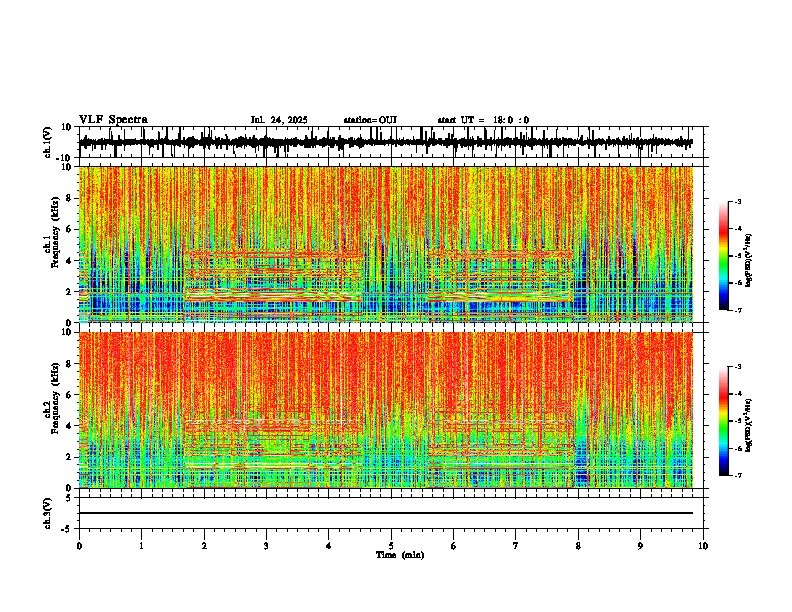Screen dimensions: 792x612
Task: Click time axis tick label "10"
Action: [703, 546]
